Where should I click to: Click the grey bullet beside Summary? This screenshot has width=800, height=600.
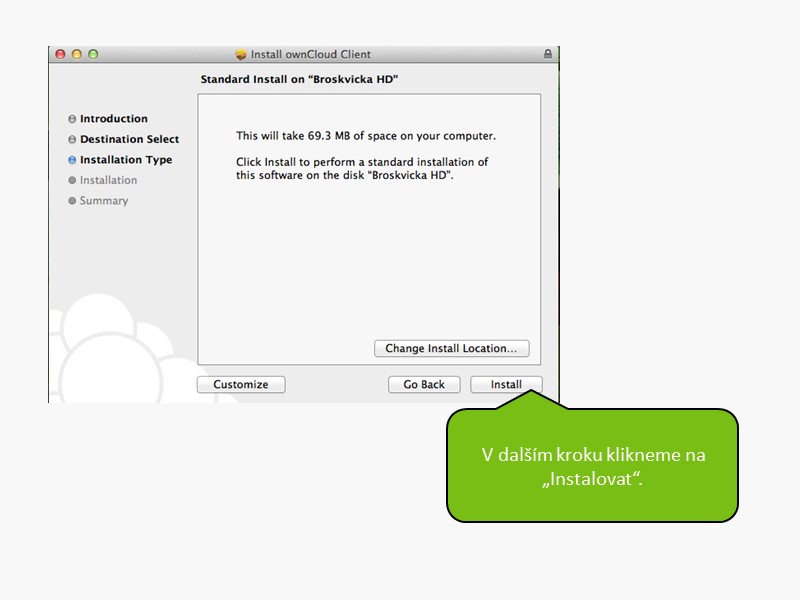tap(72, 201)
